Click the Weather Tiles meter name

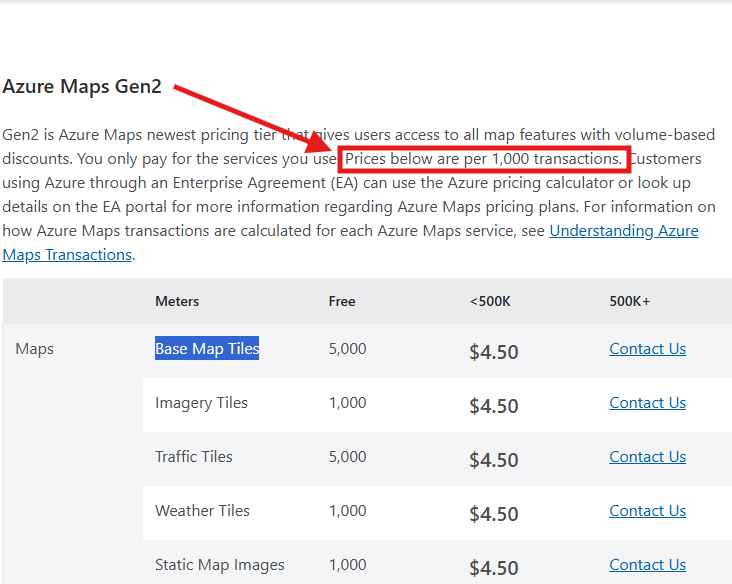tap(202, 511)
